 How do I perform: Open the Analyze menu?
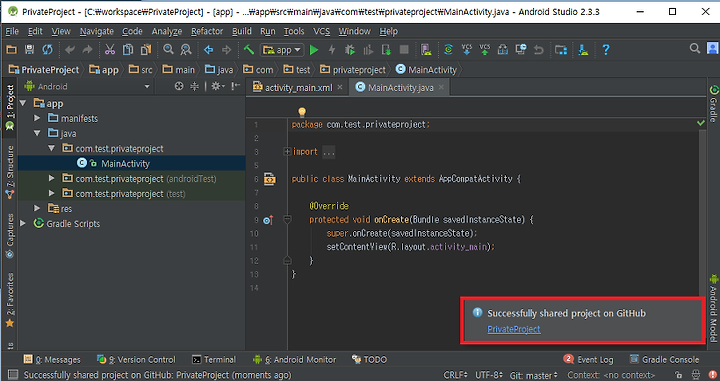[x=167, y=31]
